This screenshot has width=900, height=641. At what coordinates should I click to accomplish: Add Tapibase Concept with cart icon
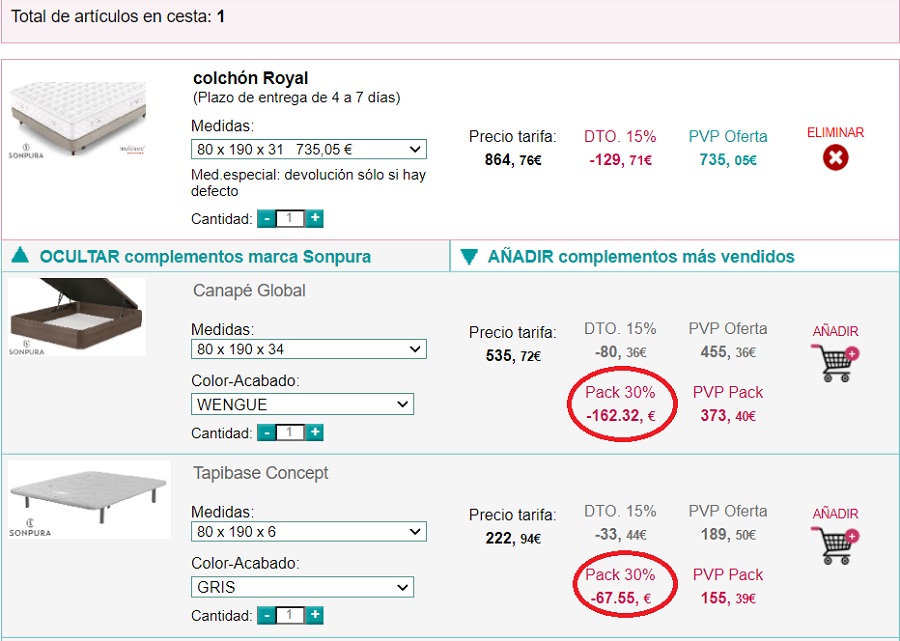click(x=835, y=545)
